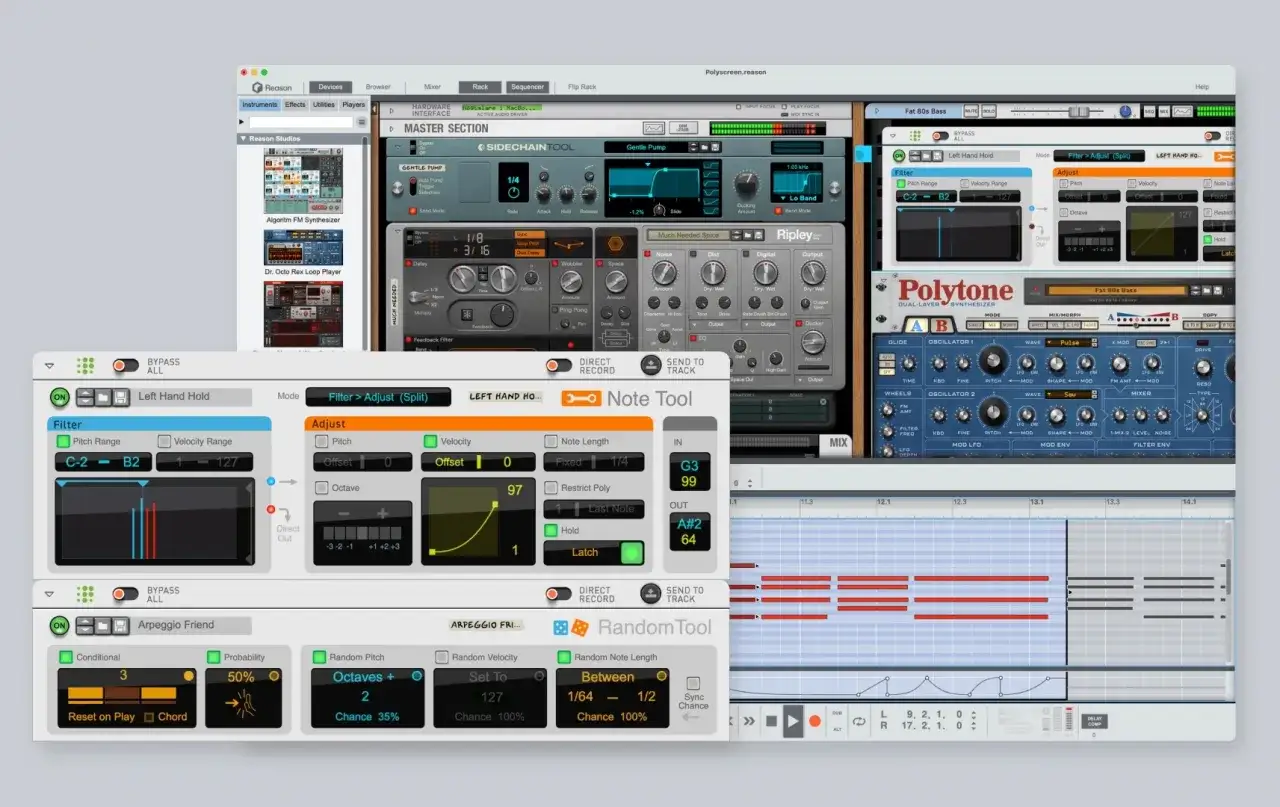The image size is (1280, 807).
Task: Collapse the Reason Studios section in the browser
Action: pos(243,139)
